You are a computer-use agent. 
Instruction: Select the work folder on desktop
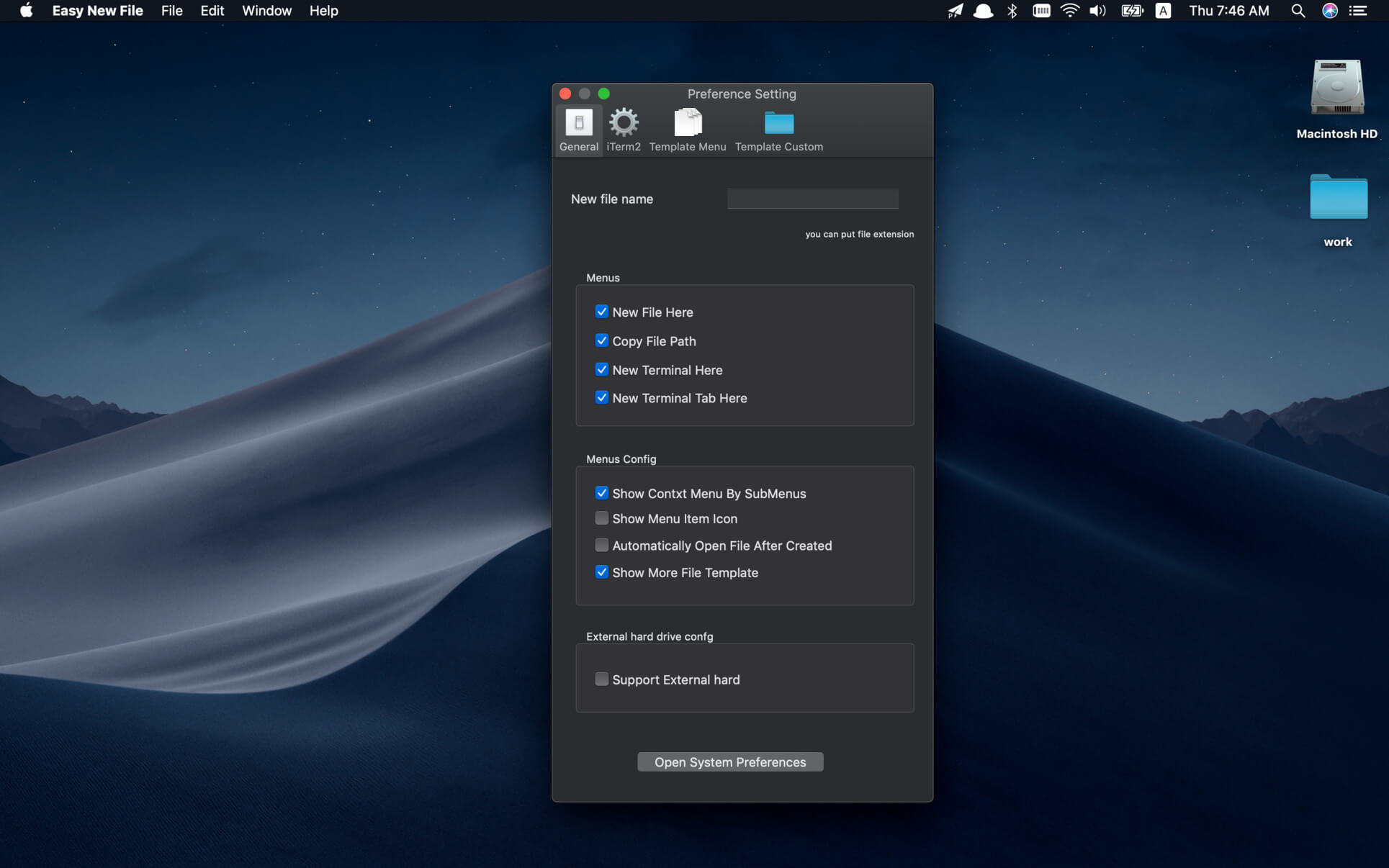[x=1338, y=197]
